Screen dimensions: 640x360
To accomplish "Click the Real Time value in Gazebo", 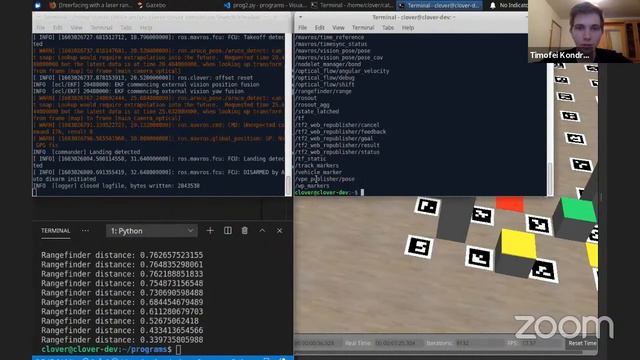I will point(395,343).
